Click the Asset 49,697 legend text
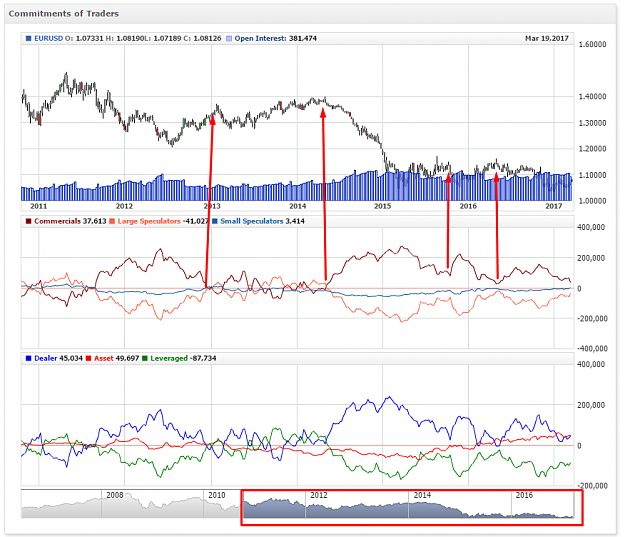This screenshot has height=537, width=625. click(116, 358)
